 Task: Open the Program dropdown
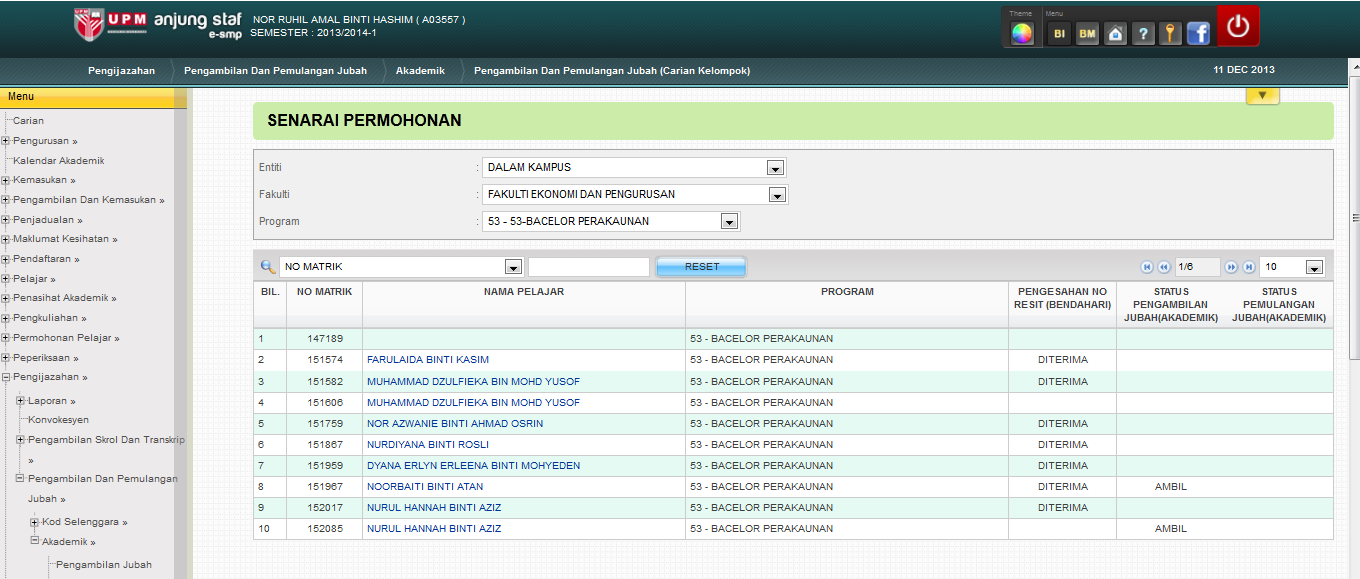[x=611, y=221]
